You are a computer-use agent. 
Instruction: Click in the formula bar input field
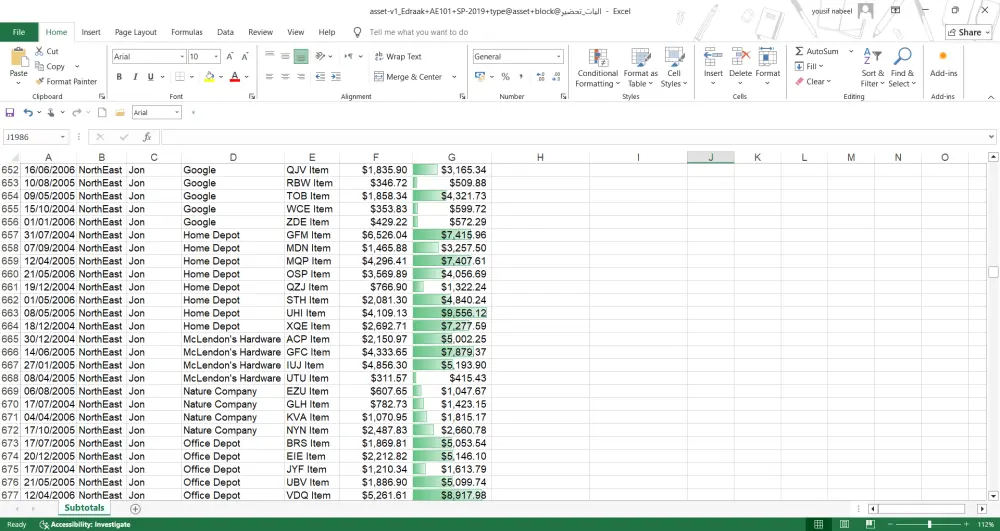[573, 137]
